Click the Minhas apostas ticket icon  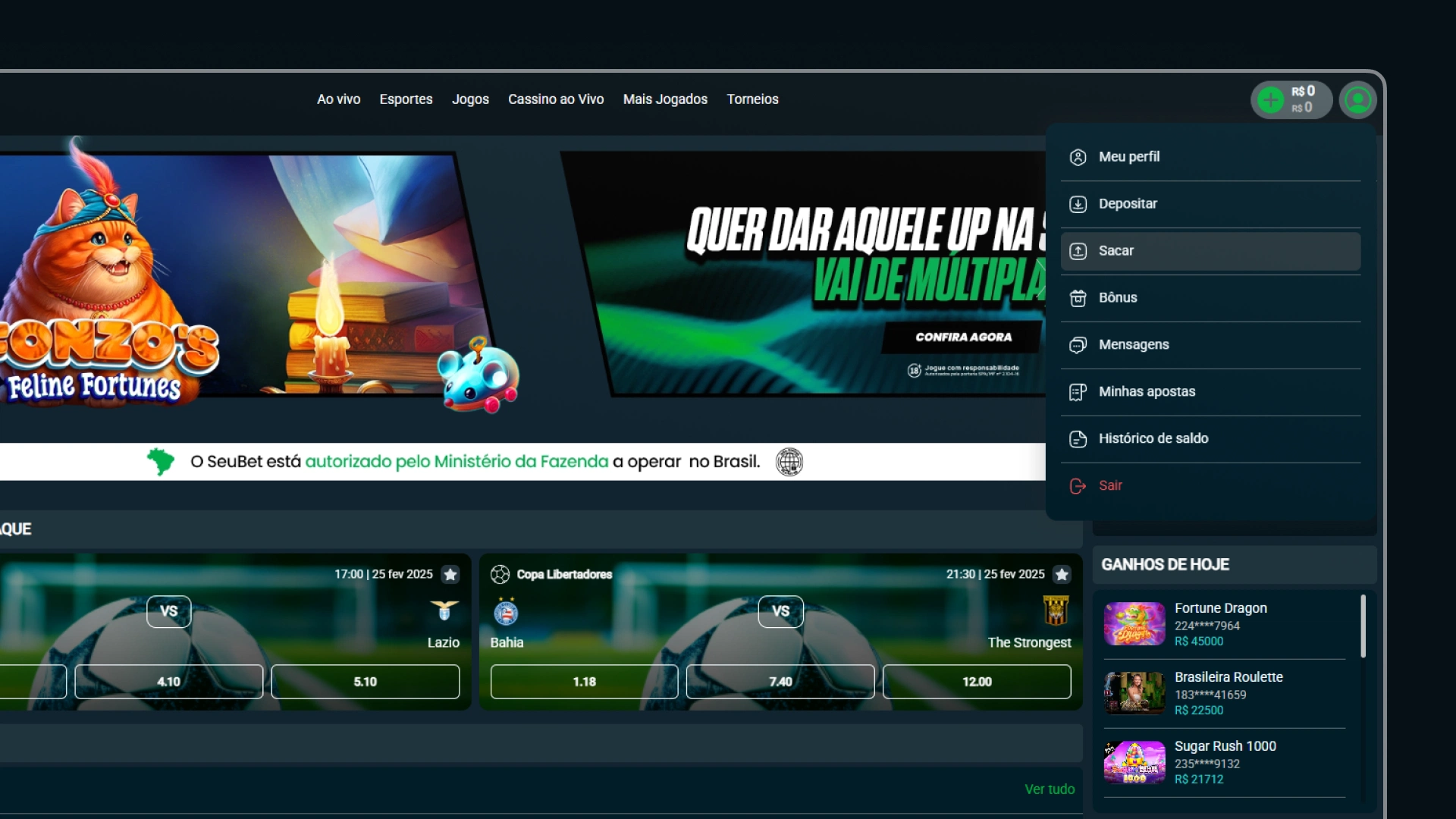(x=1078, y=392)
